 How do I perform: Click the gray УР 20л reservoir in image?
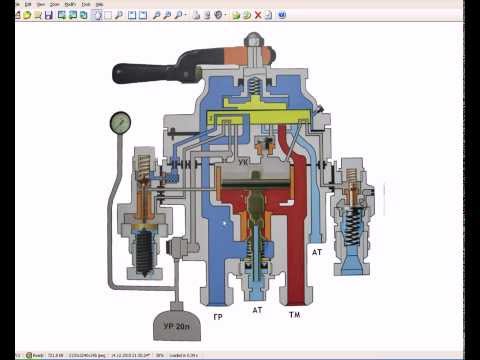[177, 326]
